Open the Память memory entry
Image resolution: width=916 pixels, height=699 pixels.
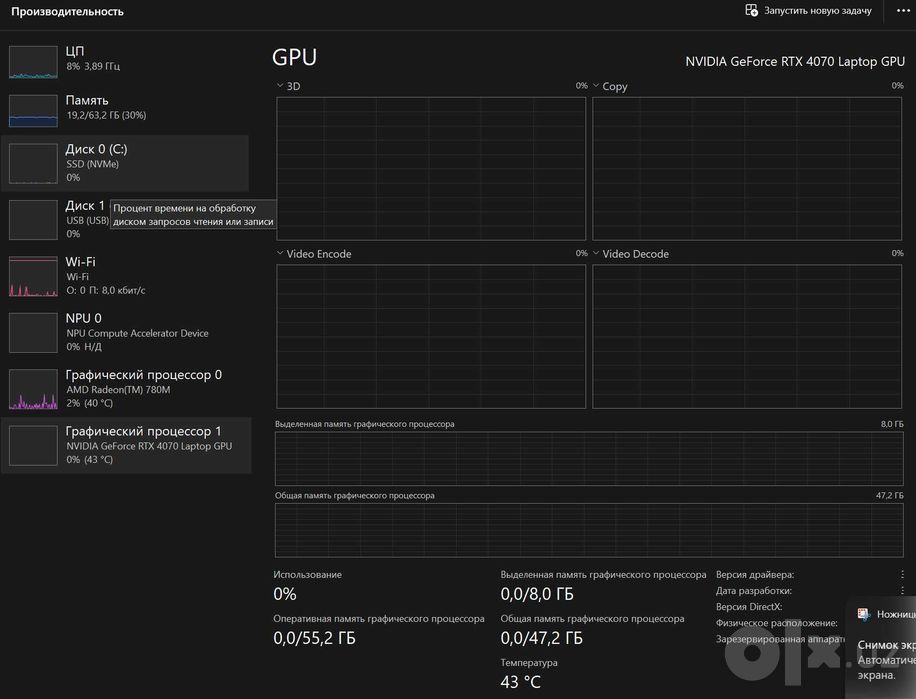click(126, 110)
